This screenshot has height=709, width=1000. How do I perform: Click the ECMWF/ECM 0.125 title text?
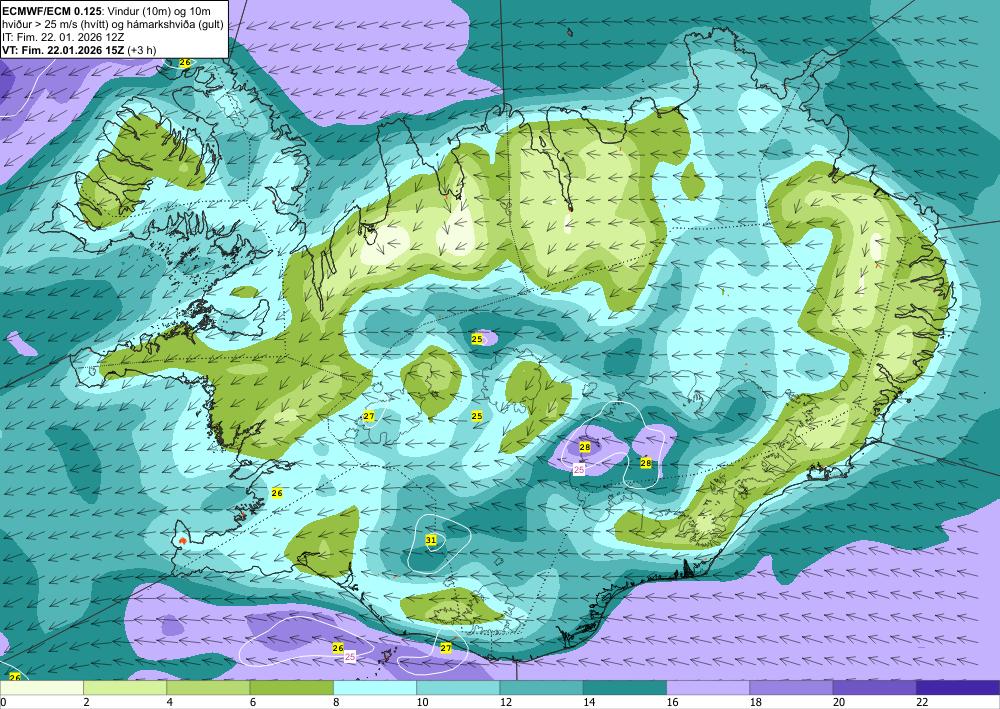[51, 11]
